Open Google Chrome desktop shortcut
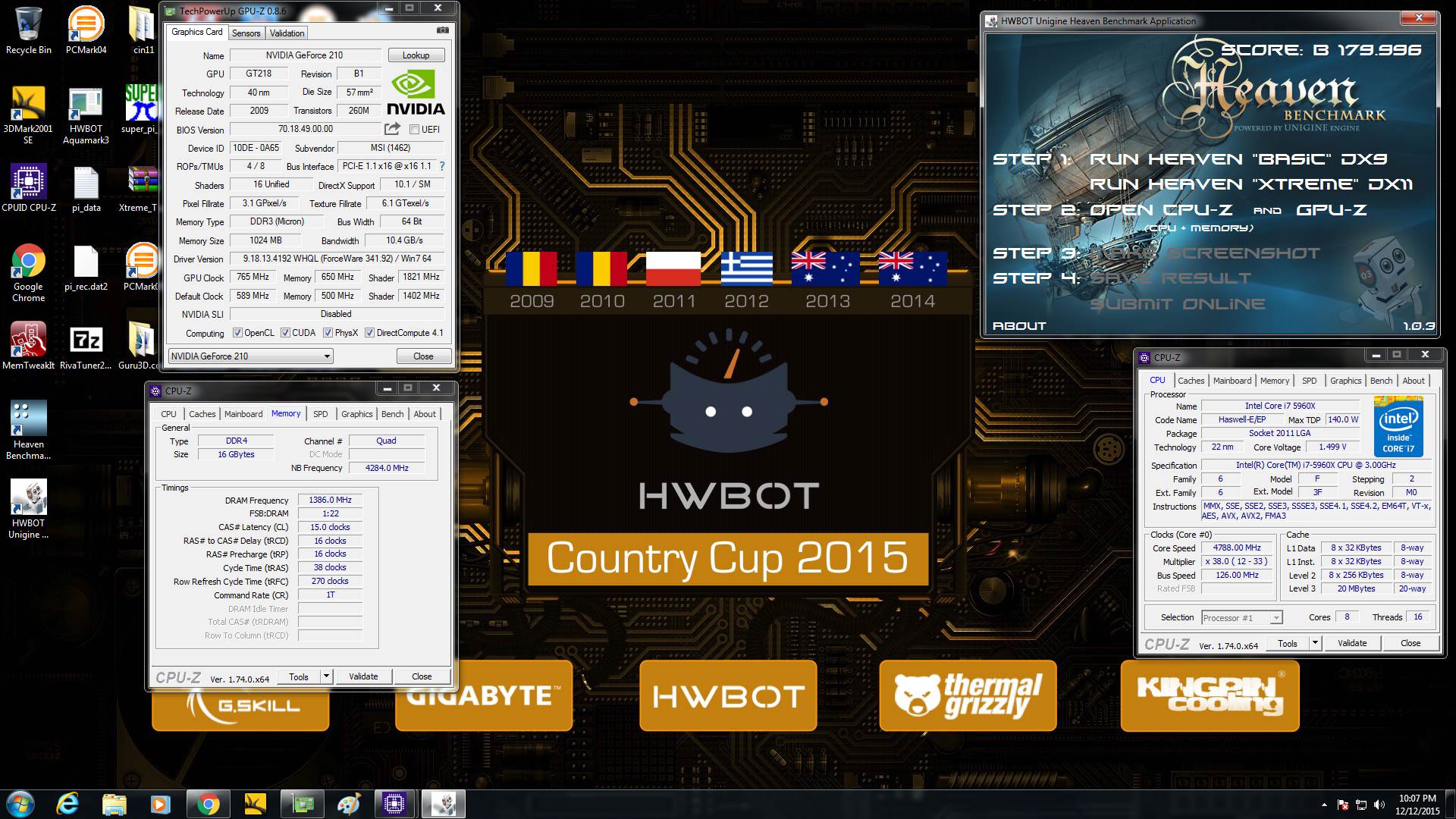Screen dimensions: 1456x819 [x=29, y=273]
